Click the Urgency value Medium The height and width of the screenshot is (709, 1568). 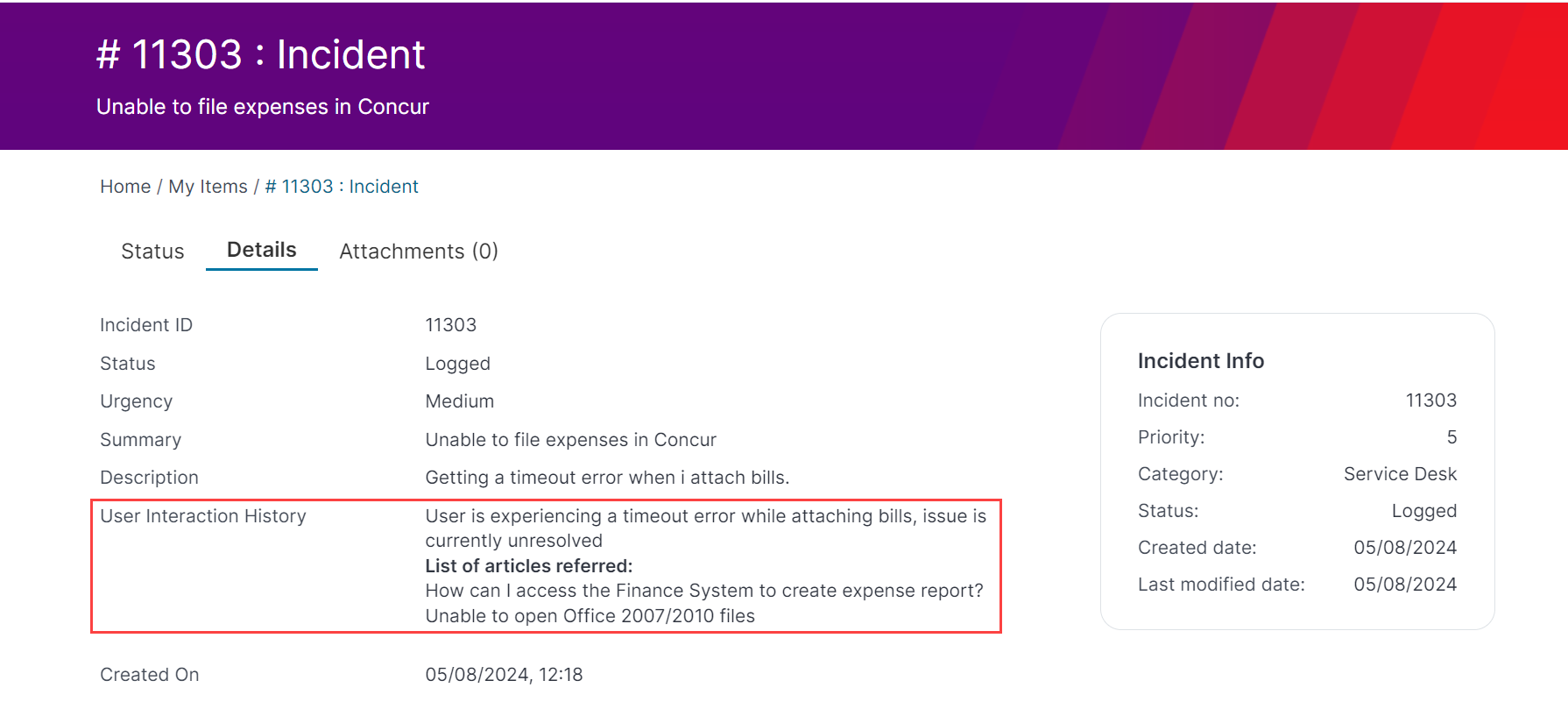click(459, 401)
